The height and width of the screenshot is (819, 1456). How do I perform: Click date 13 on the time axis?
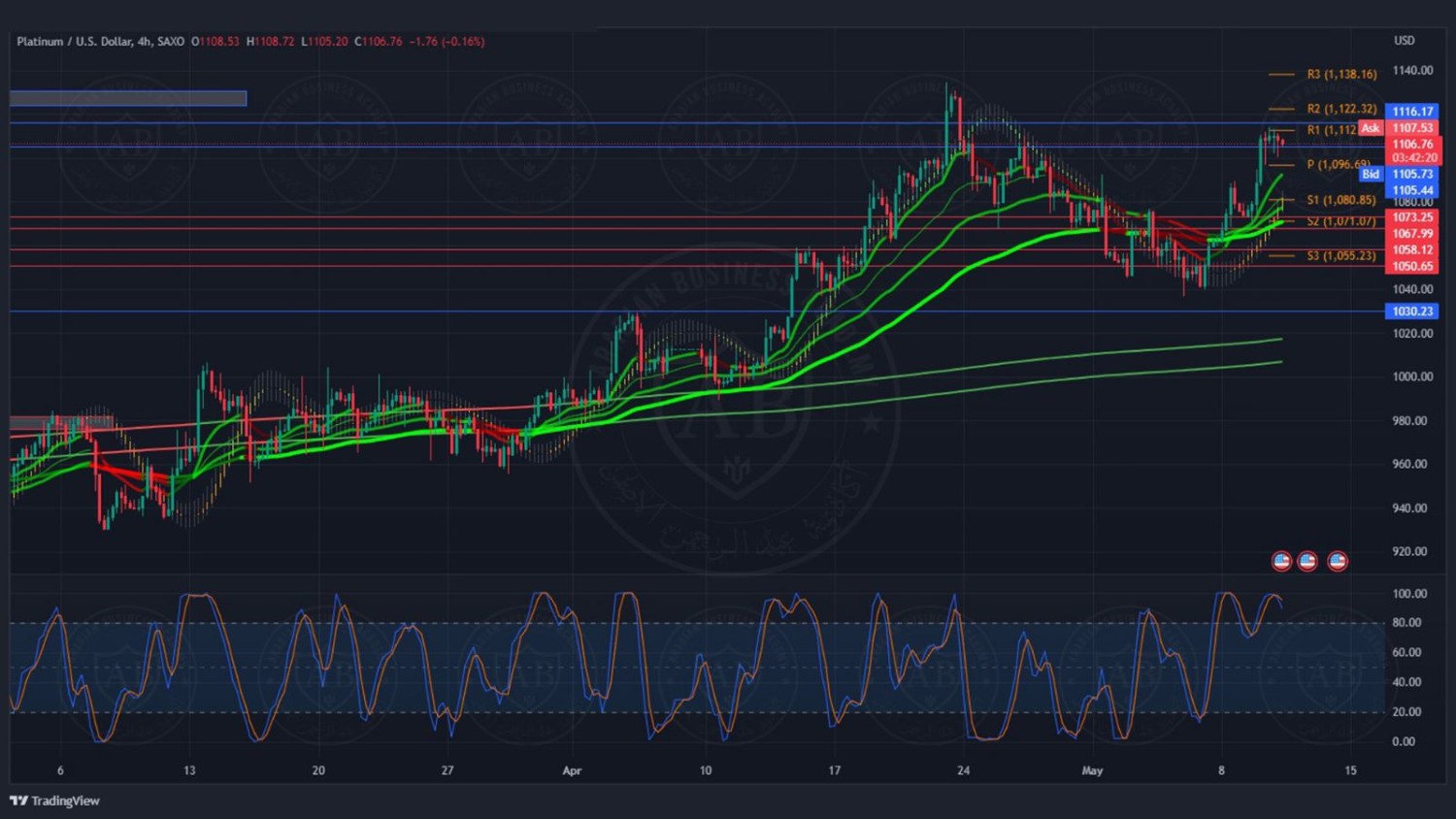tap(189, 770)
